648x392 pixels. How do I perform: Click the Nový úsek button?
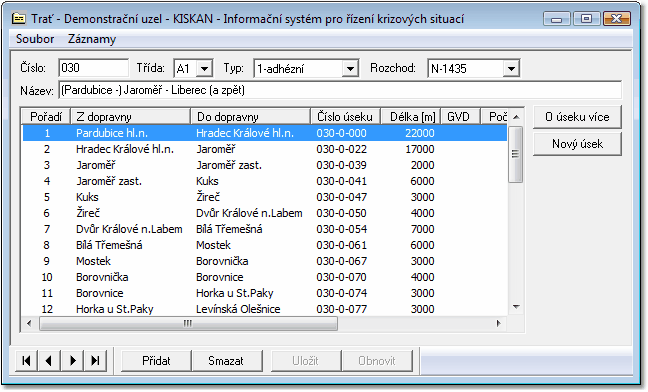(x=577, y=144)
